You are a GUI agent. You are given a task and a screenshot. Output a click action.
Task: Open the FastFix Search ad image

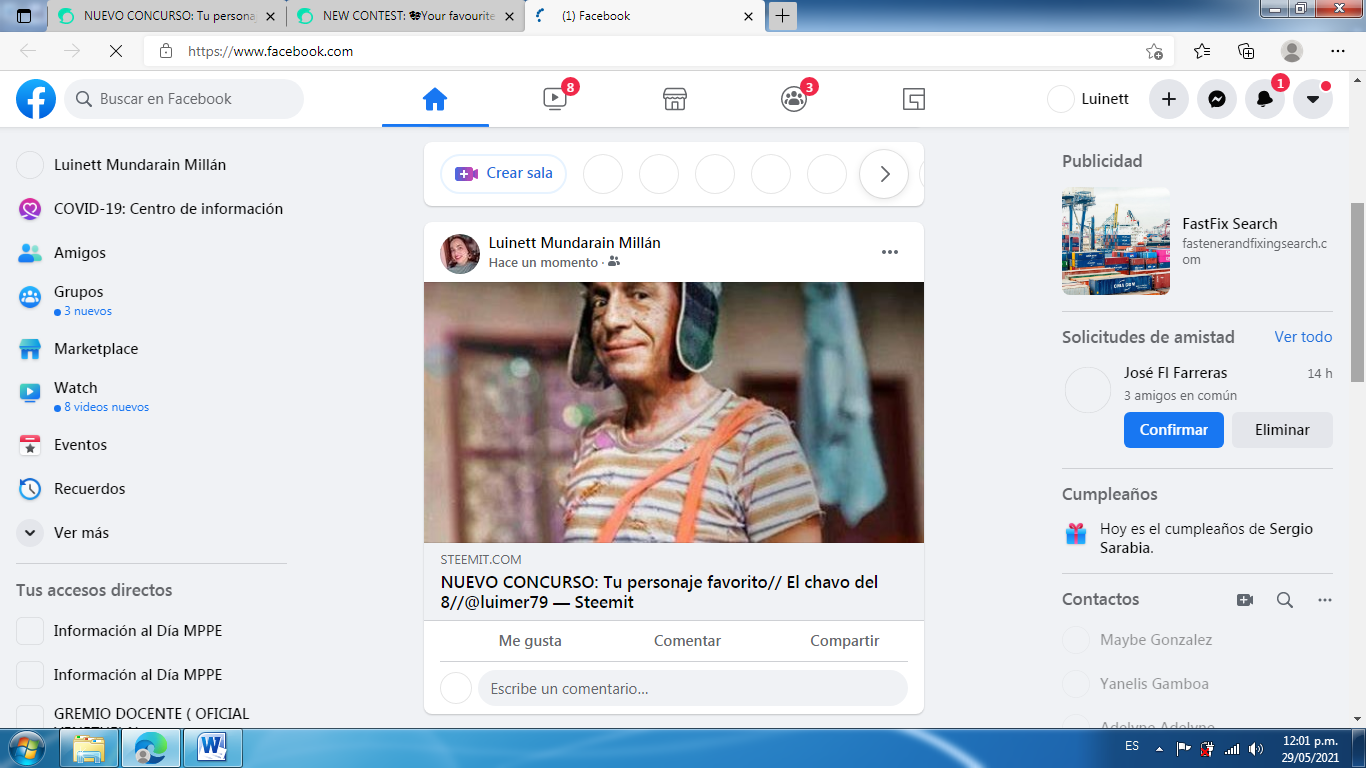pos(1116,241)
